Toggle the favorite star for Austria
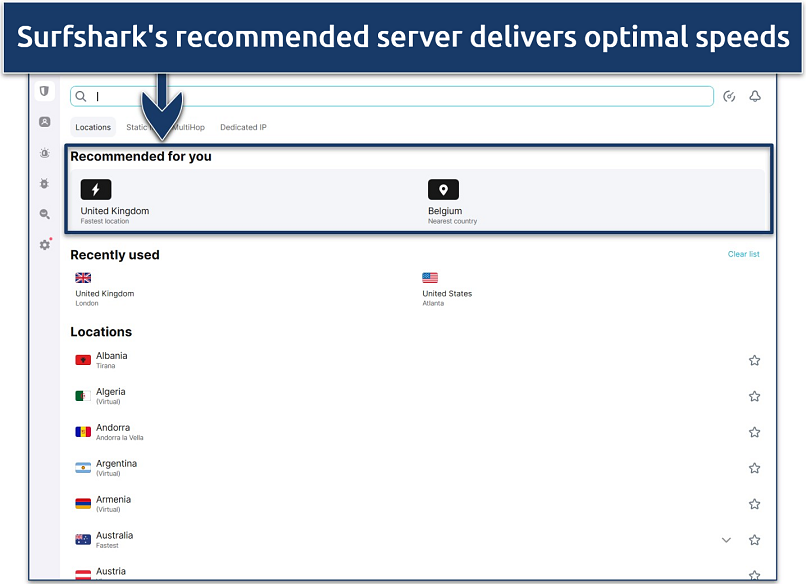806x584 pixels. coord(755,575)
